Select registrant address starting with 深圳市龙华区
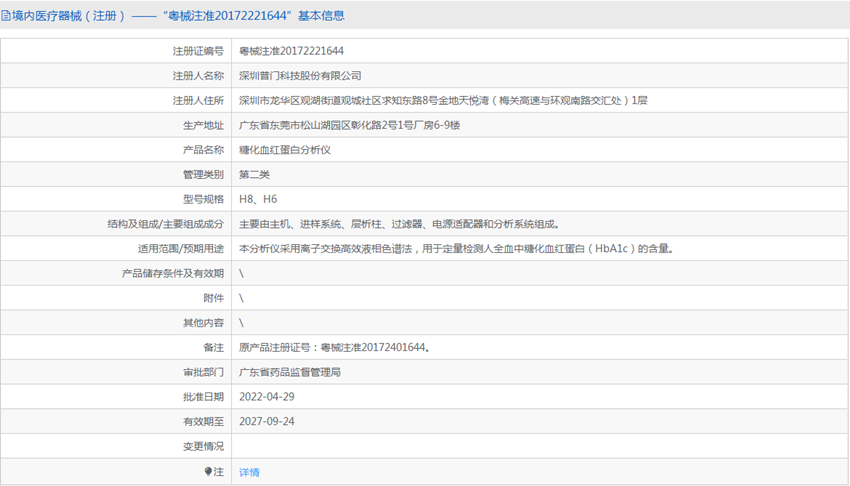 click(x=443, y=100)
